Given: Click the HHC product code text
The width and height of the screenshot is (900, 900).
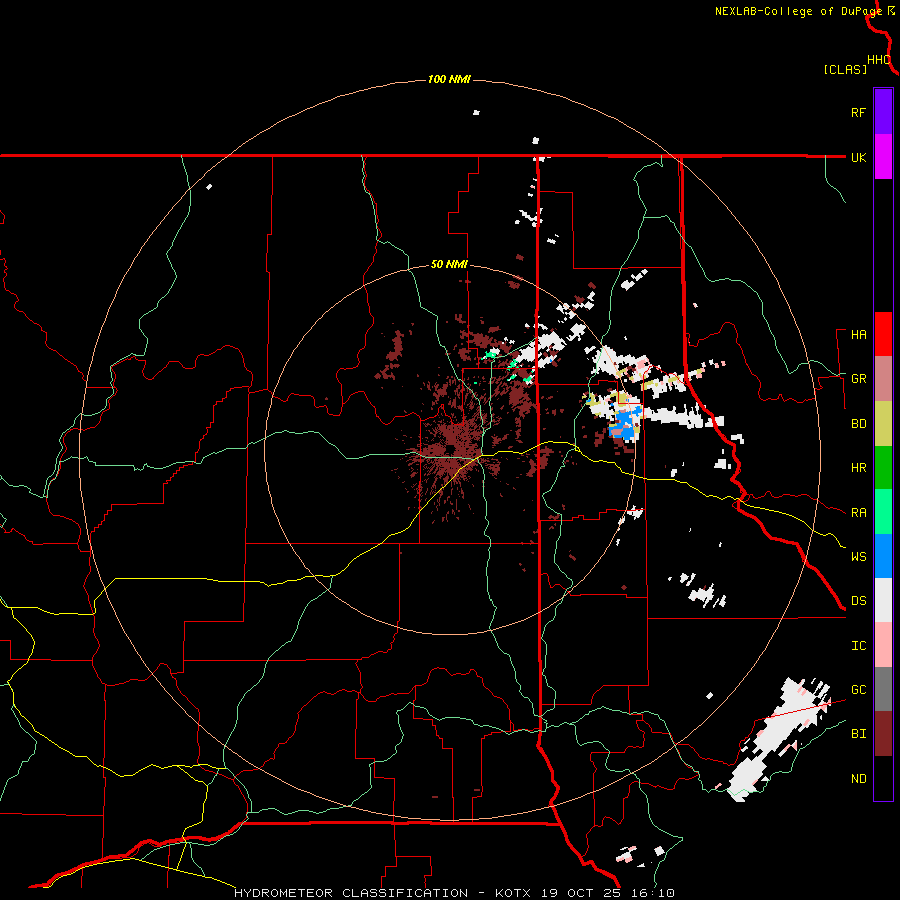Looking at the screenshot, I should pos(879,60).
